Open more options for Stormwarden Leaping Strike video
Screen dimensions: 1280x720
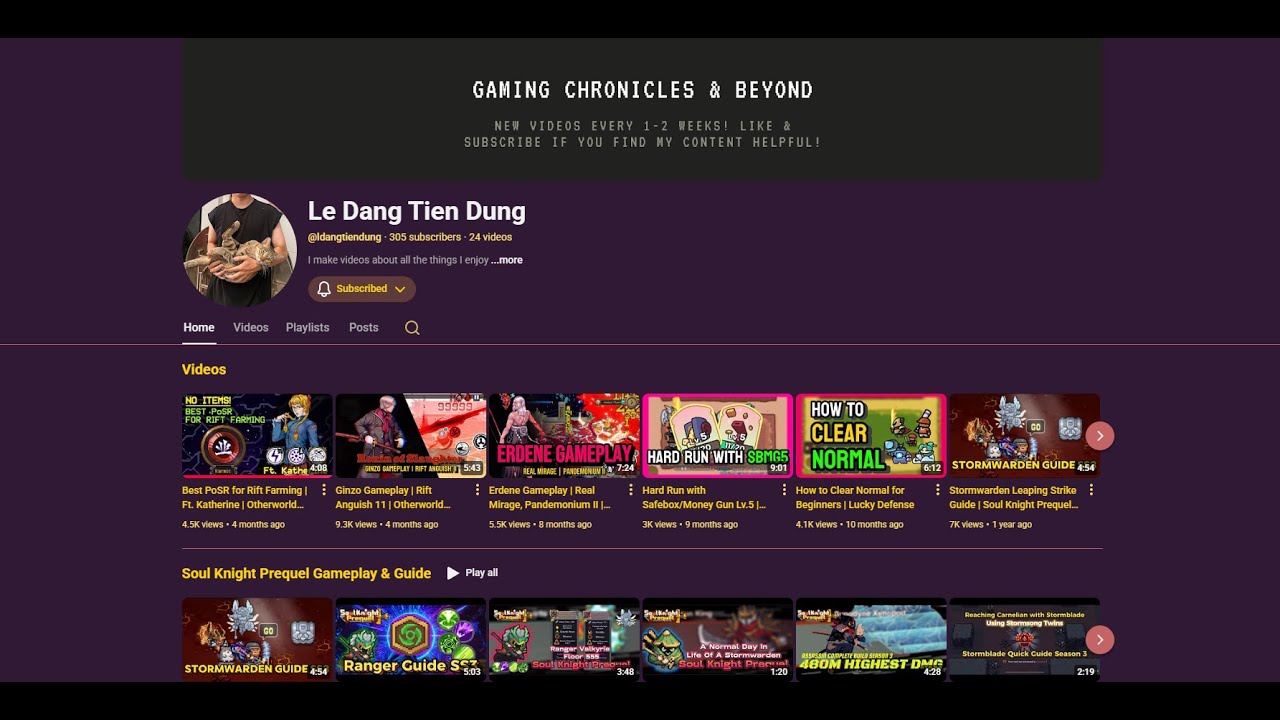pyautogui.click(x=1091, y=490)
